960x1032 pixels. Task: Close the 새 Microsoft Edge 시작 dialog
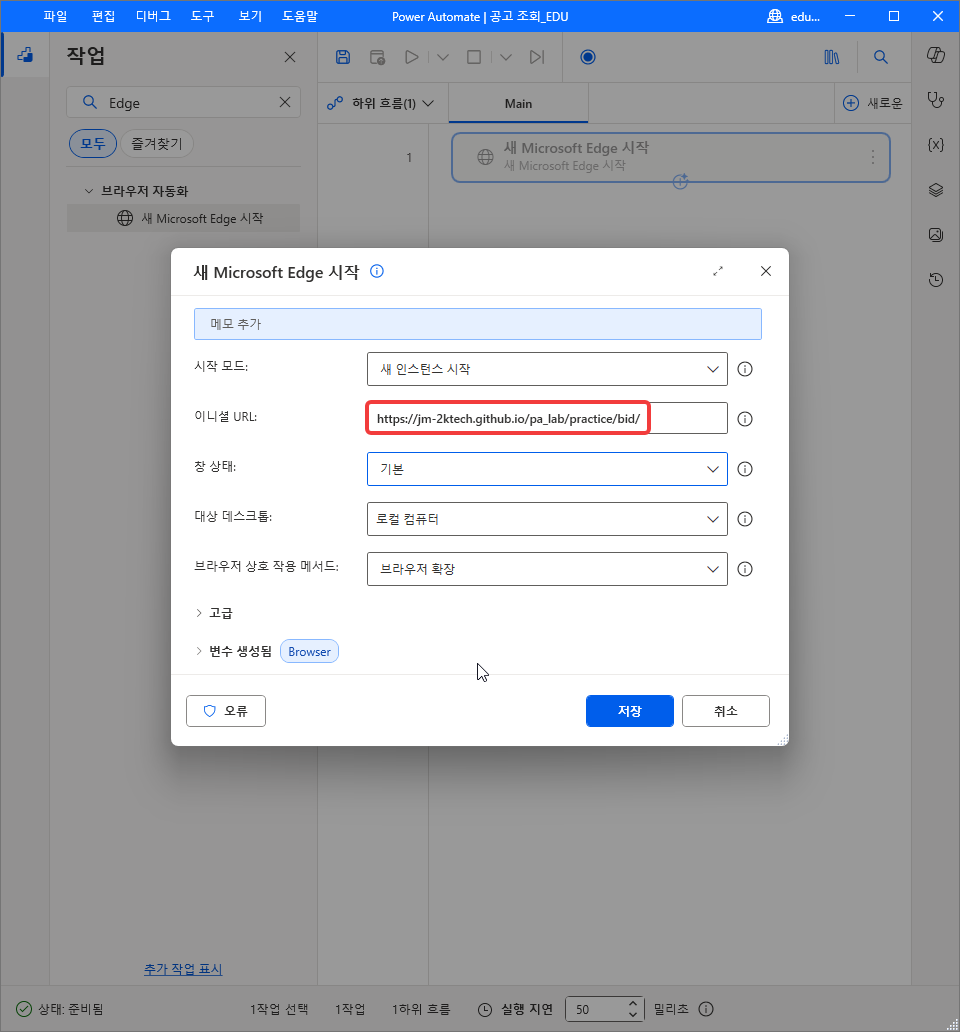coord(766,271)
